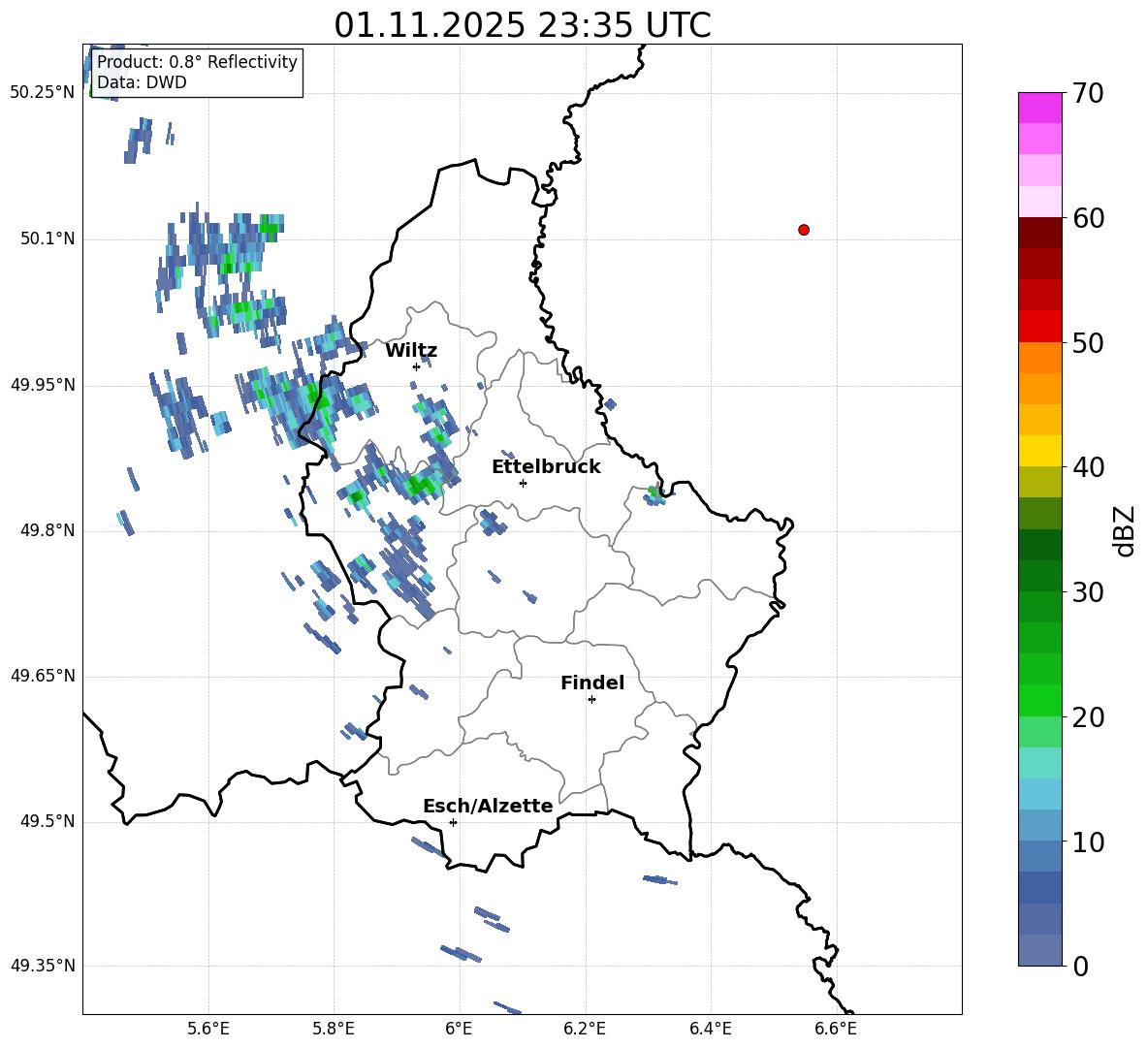Click the 49.65°N latitude label

click(x=43, y=675)
